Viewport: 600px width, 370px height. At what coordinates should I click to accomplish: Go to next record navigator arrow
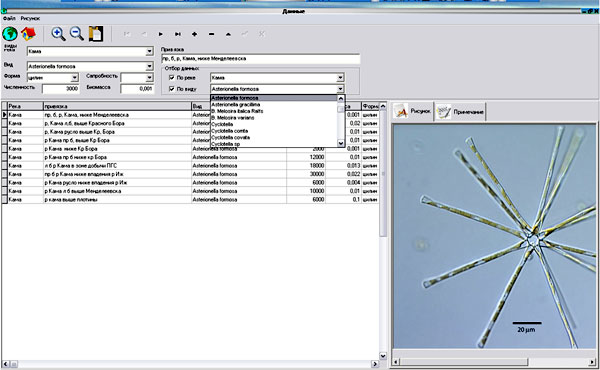161,34
